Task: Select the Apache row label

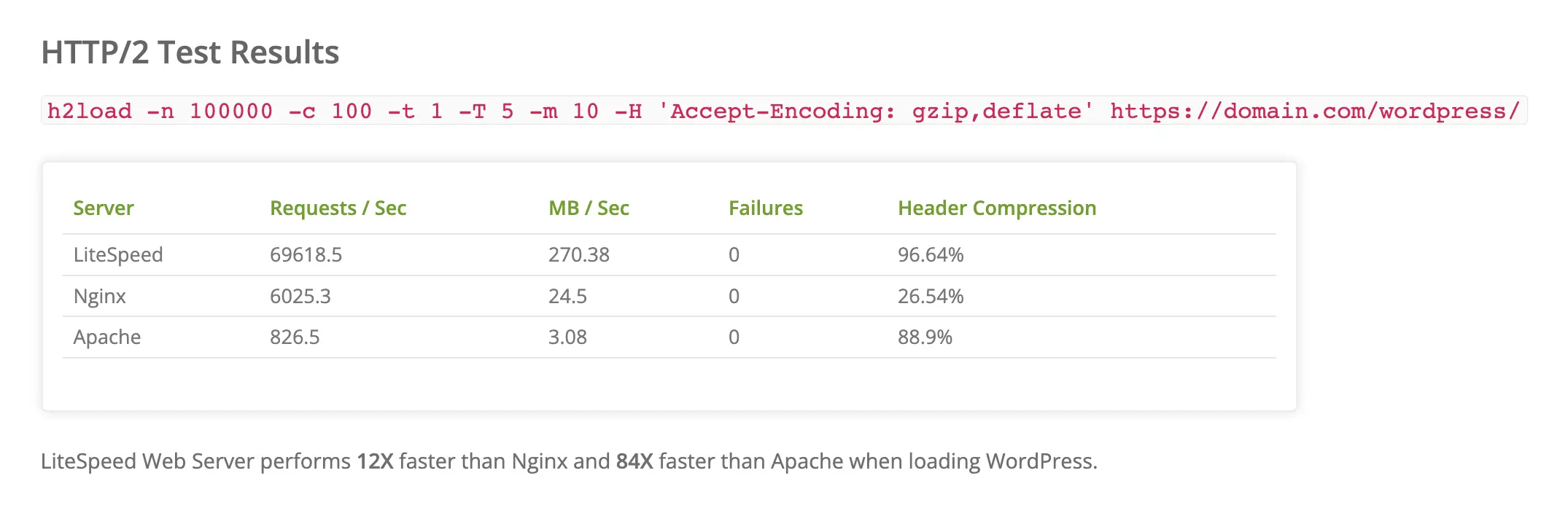Action: (107, 337)
